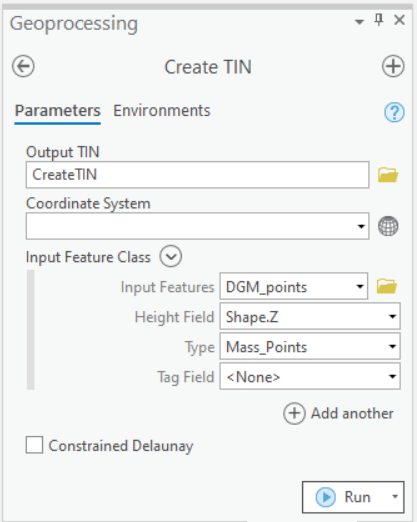Select the Parameters tab

[58, 111]
